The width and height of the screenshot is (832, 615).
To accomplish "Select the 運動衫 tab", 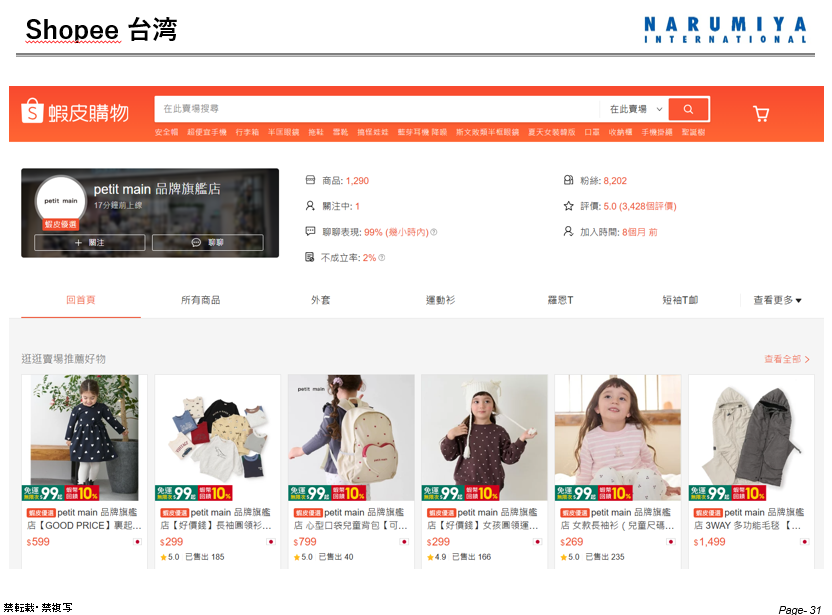I will (440, 300).
